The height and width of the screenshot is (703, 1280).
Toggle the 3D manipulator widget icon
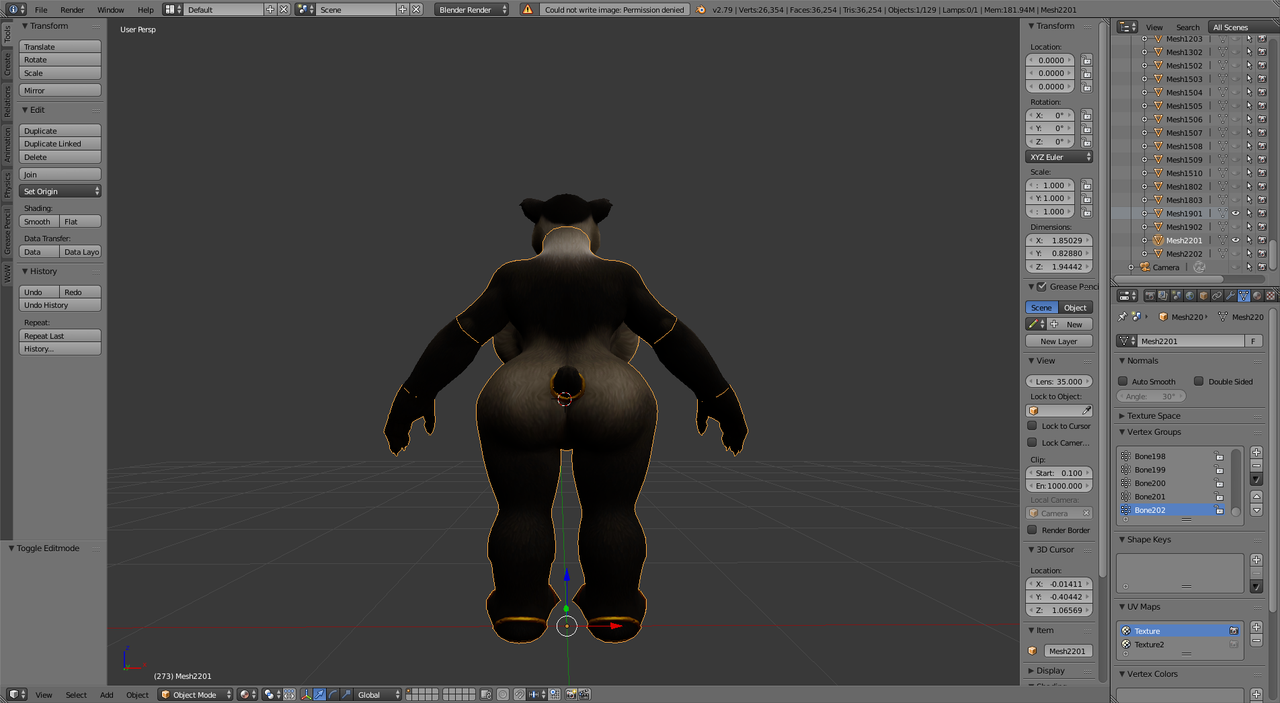(x=306, y=694)
